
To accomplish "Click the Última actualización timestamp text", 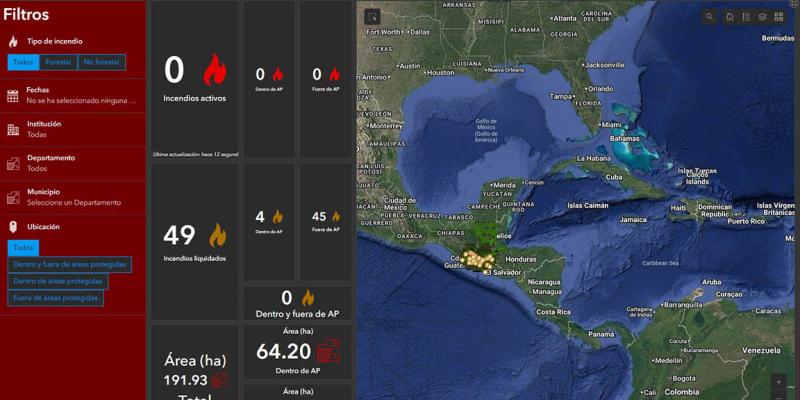I will tap(195, 154).
